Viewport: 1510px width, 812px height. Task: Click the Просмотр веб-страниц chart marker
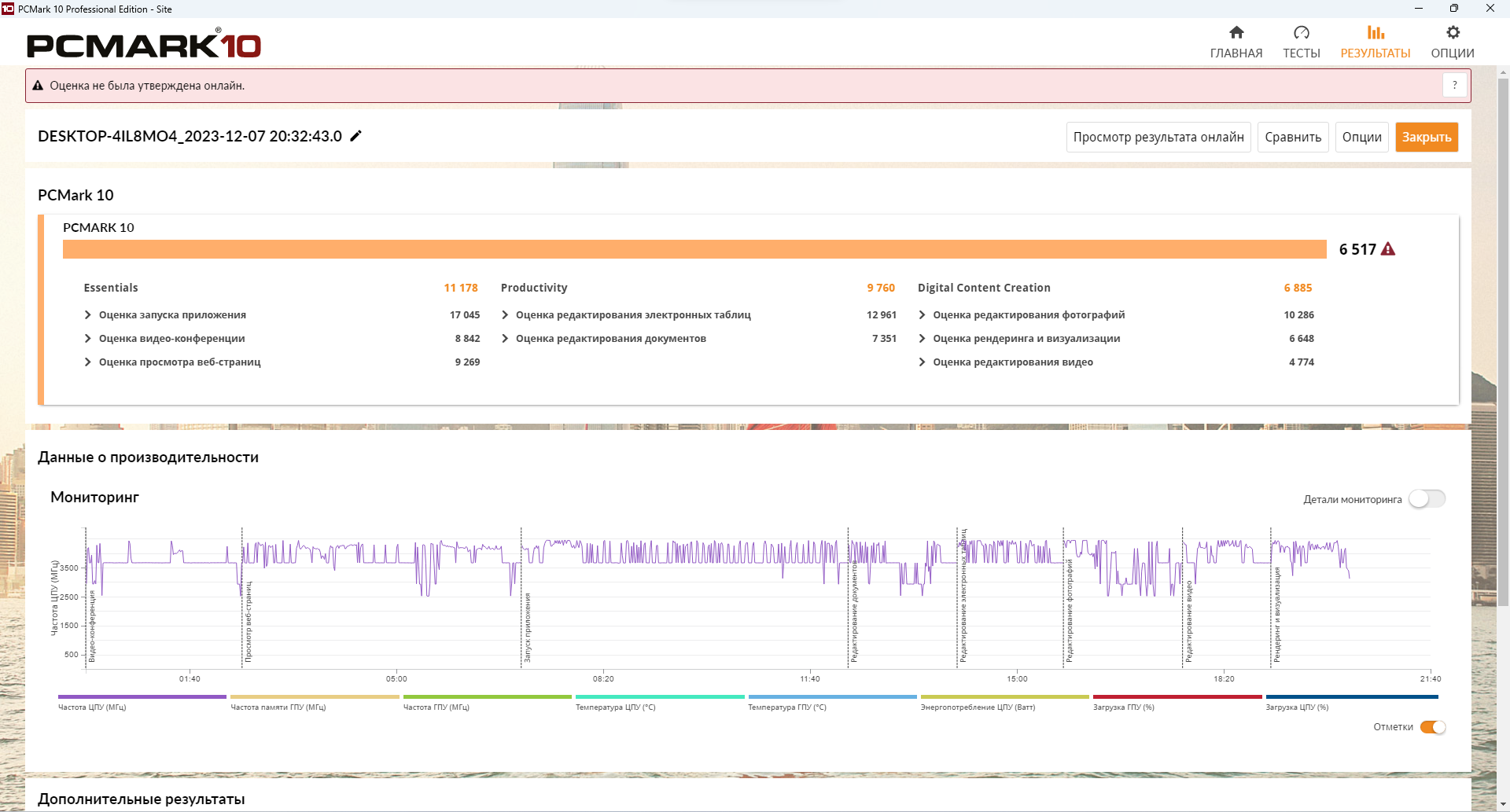[x=248, y=621]
